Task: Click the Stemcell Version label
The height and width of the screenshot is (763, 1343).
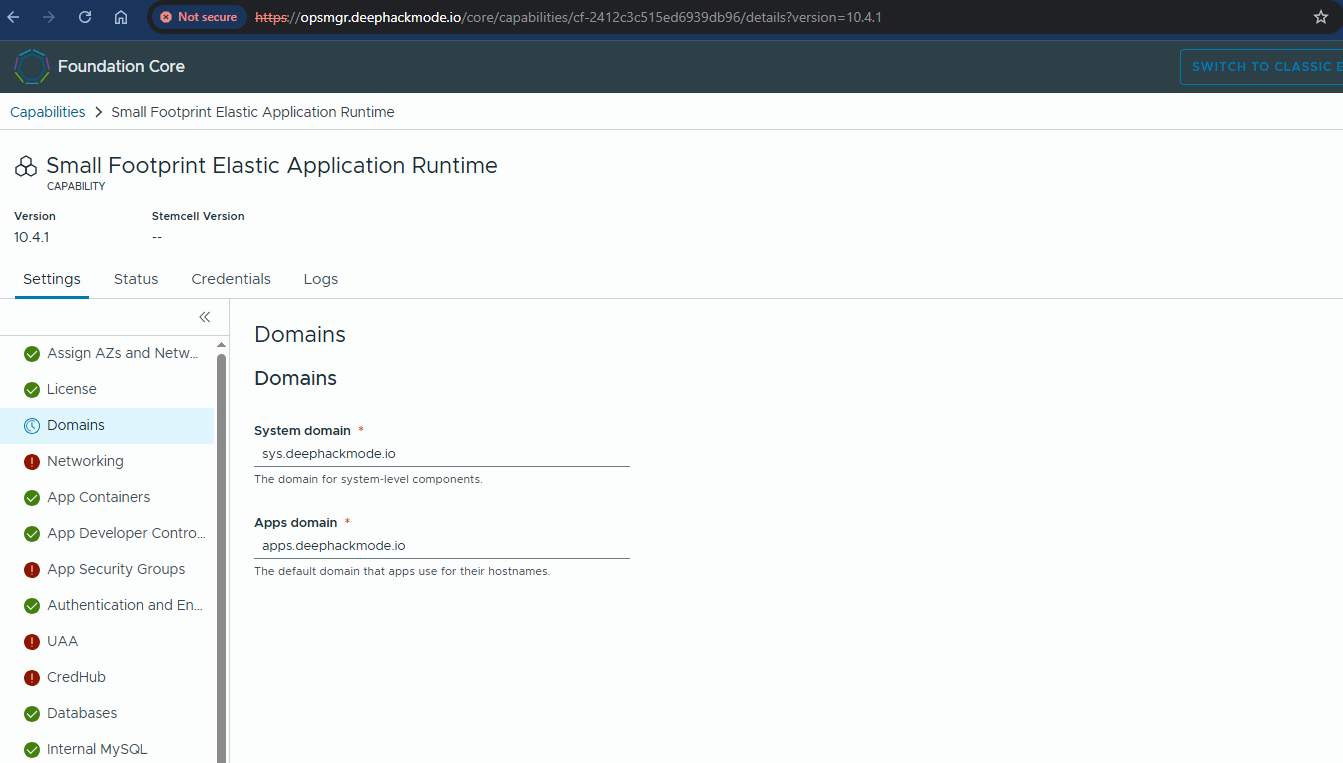Action: [x=198, y=216]
